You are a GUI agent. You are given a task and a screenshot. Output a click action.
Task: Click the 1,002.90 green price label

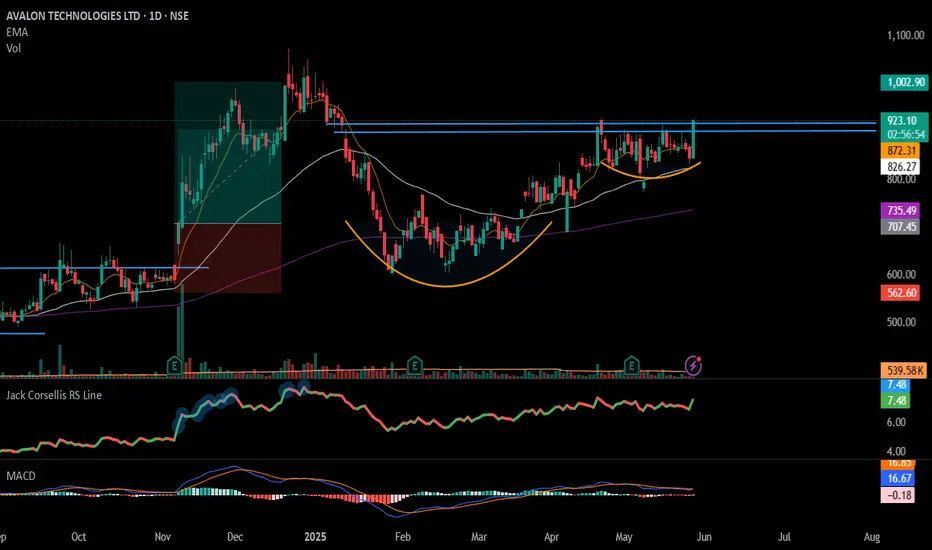point(904,82)
